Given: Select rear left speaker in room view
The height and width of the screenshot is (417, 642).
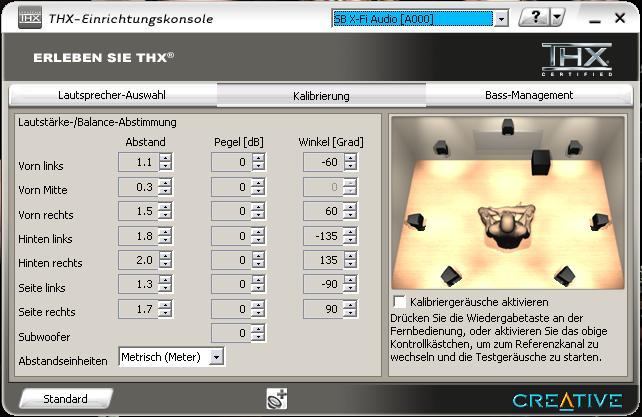Looking at the screenshot, I should 452,276.
